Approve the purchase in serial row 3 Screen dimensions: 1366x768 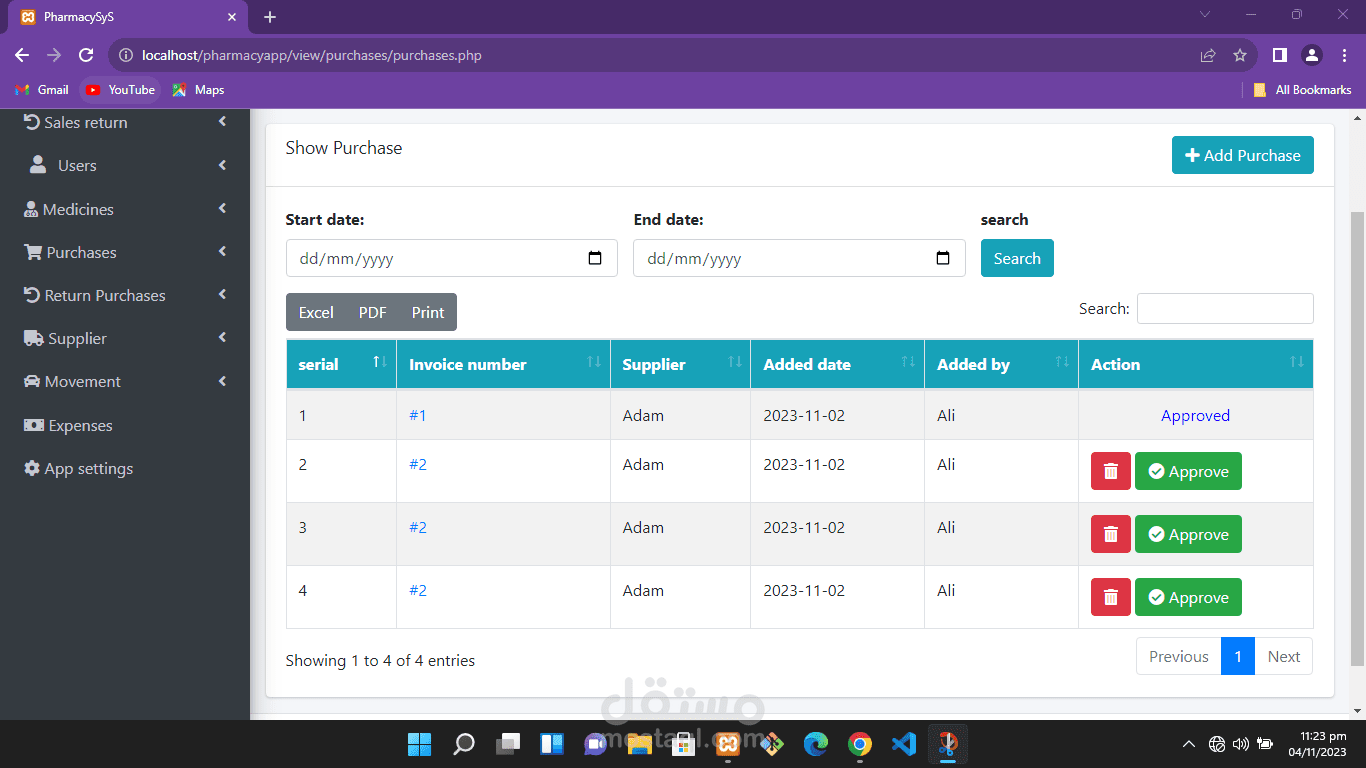[x=1188, y=534]
